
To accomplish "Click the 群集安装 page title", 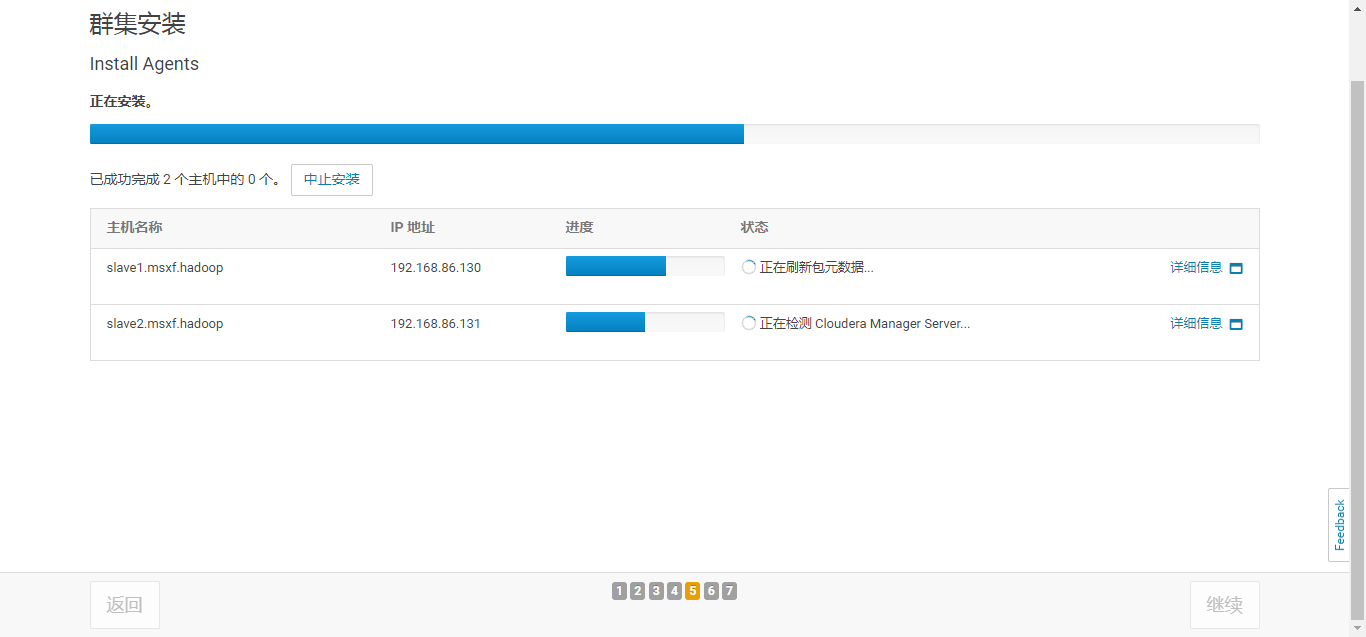I will tap(138, 24).
